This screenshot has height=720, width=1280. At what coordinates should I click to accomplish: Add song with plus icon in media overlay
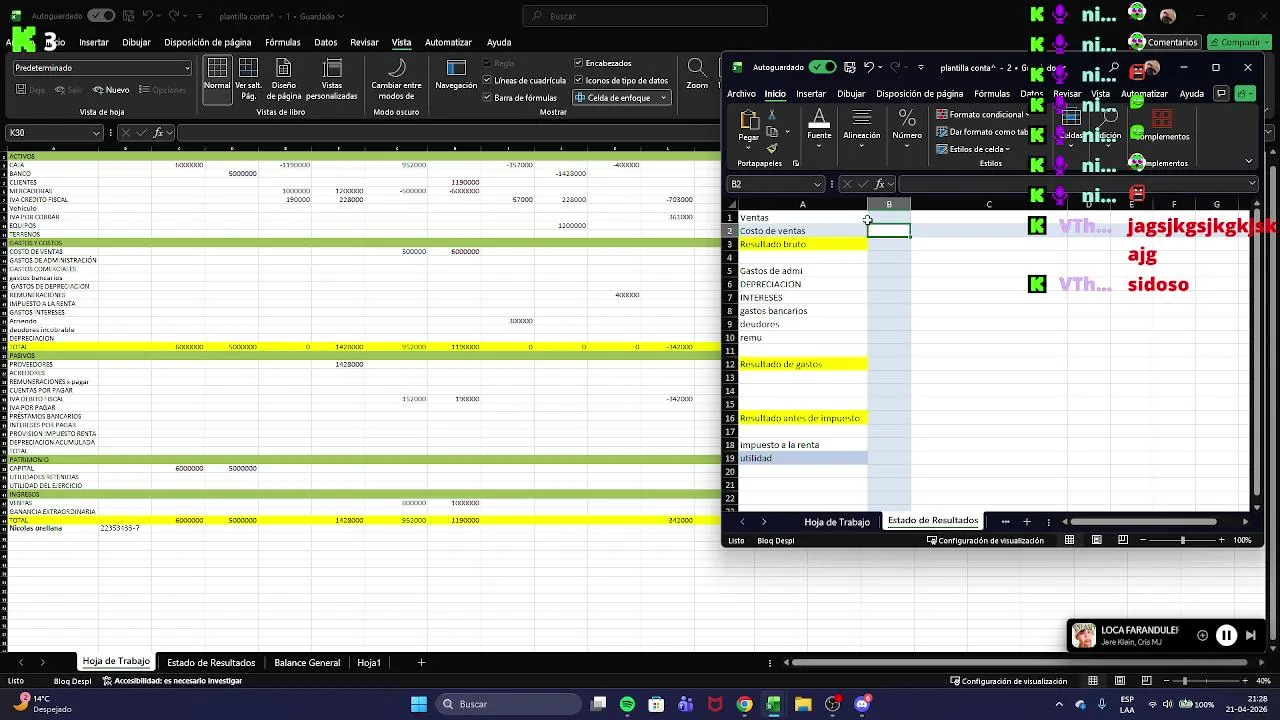(x=1202, y=635)
